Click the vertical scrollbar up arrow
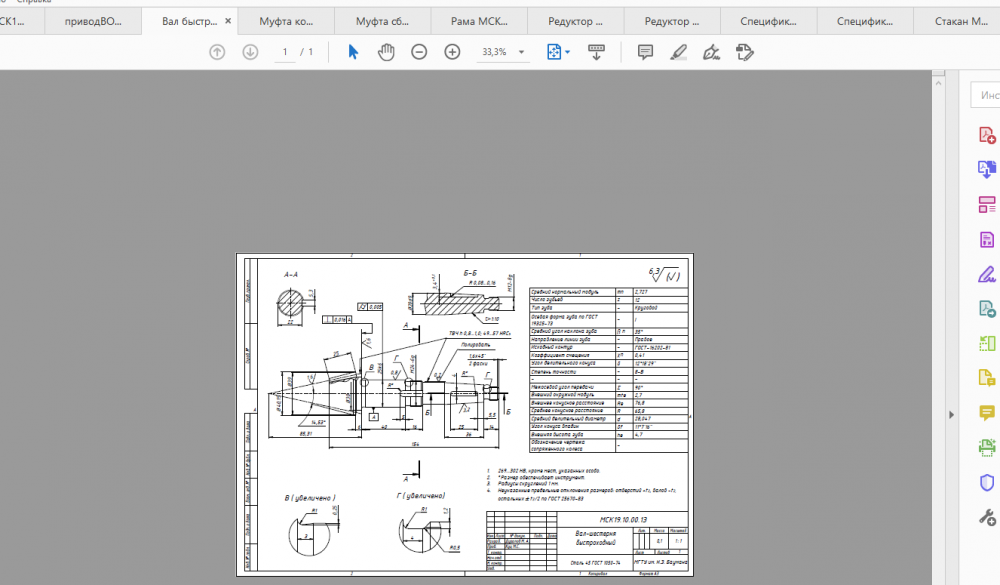The height and width of the screenshot is (585, 1000). coord(938,83)
